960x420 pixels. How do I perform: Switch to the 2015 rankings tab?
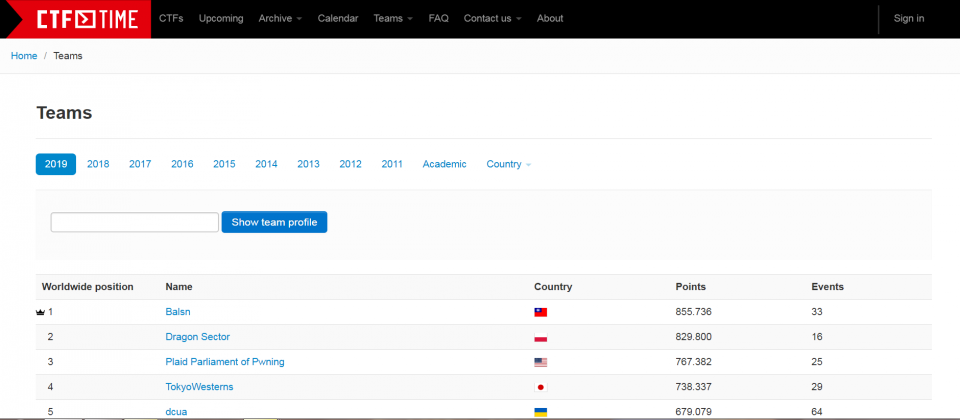pos(224,164)
